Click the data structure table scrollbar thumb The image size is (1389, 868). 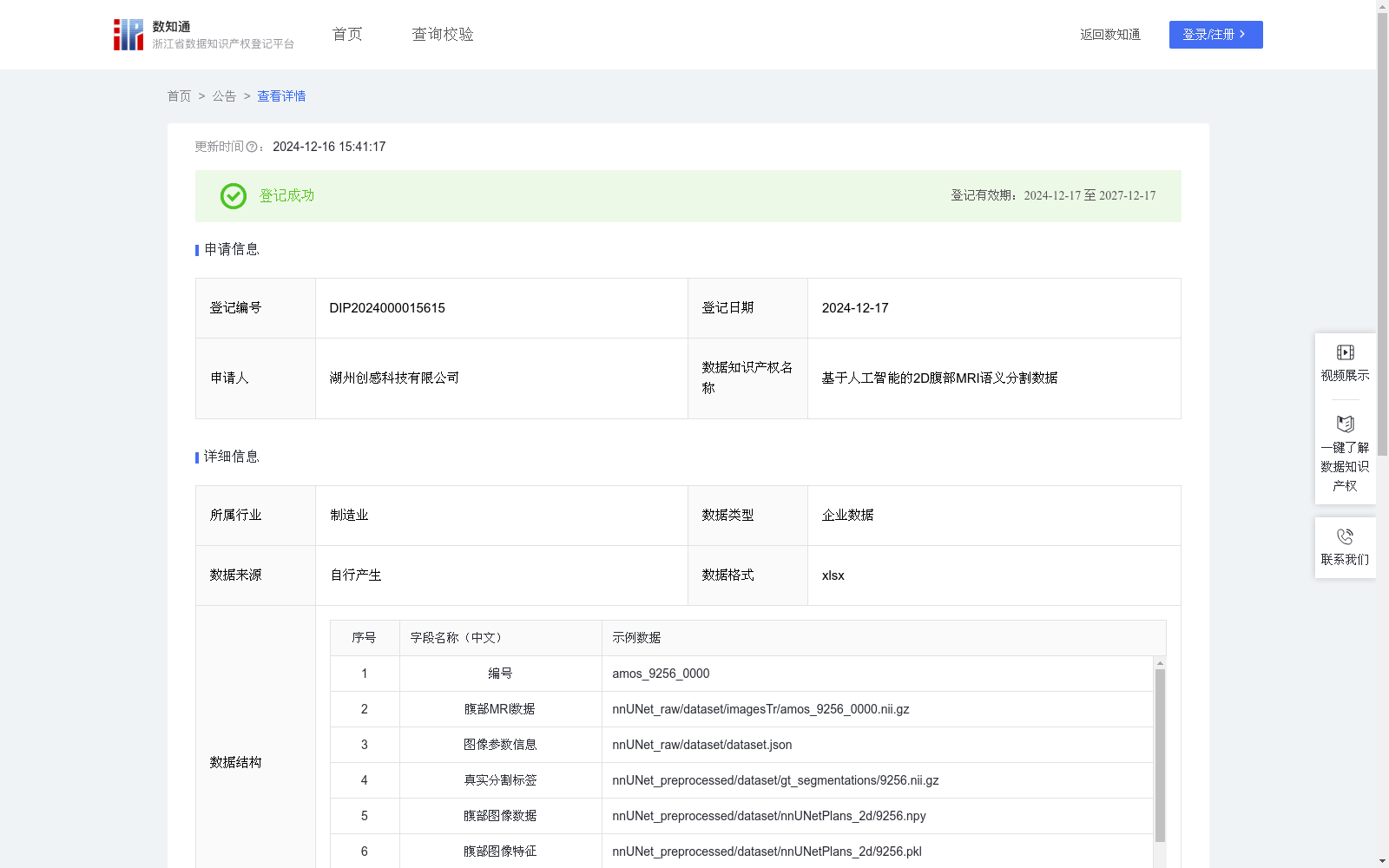(1160, 755)
